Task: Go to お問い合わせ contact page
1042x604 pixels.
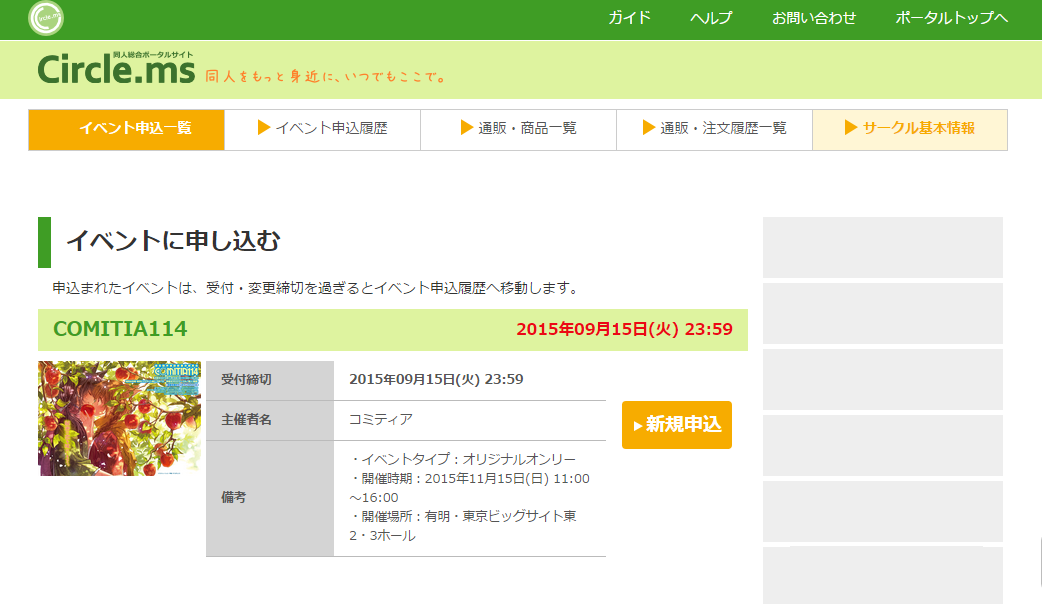Action: click(x=814, y=18)
